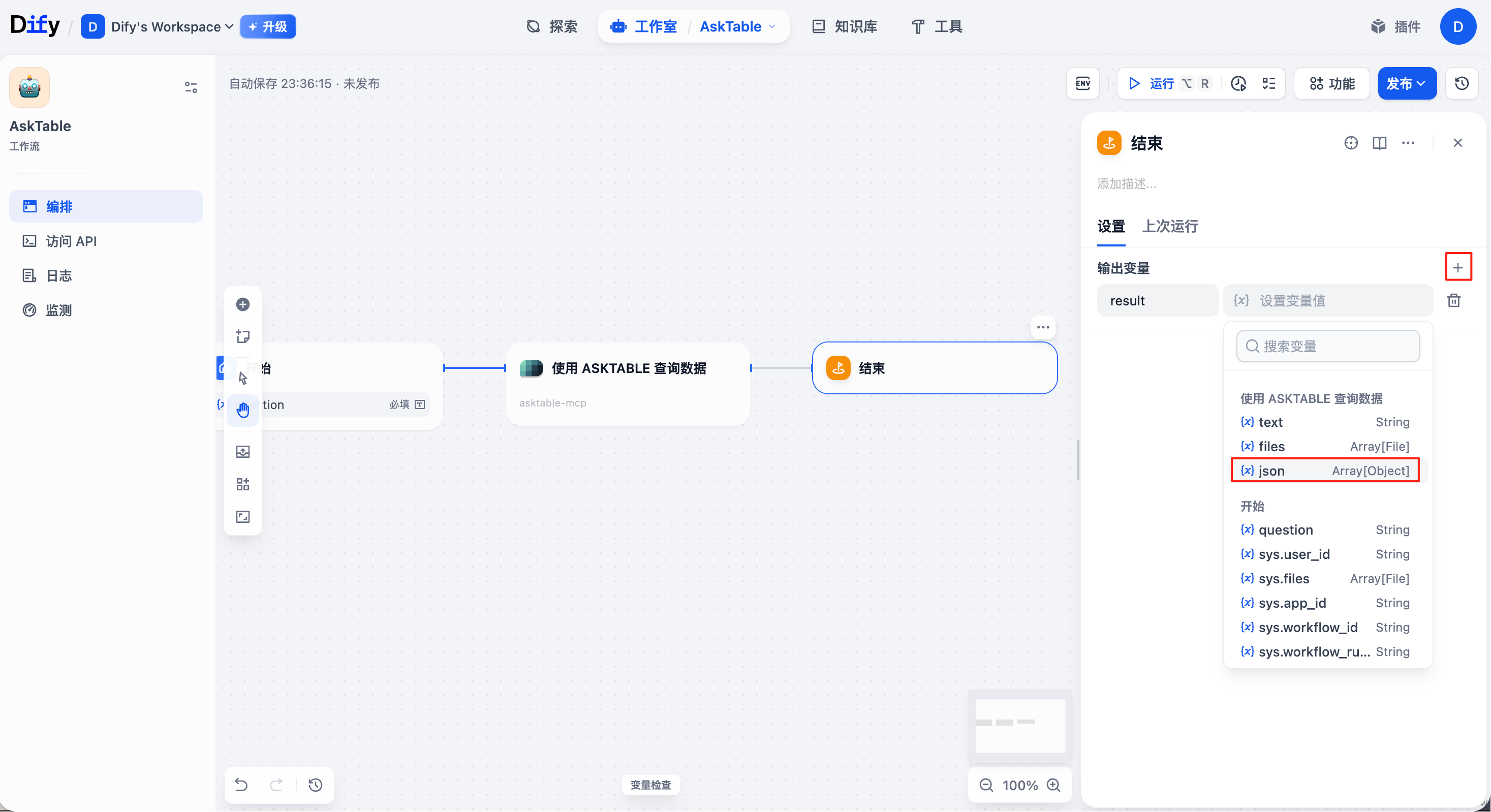Viewport: 1491px width, 812px height.
Task: Delete the result output variable
Action: point(1453,300)
